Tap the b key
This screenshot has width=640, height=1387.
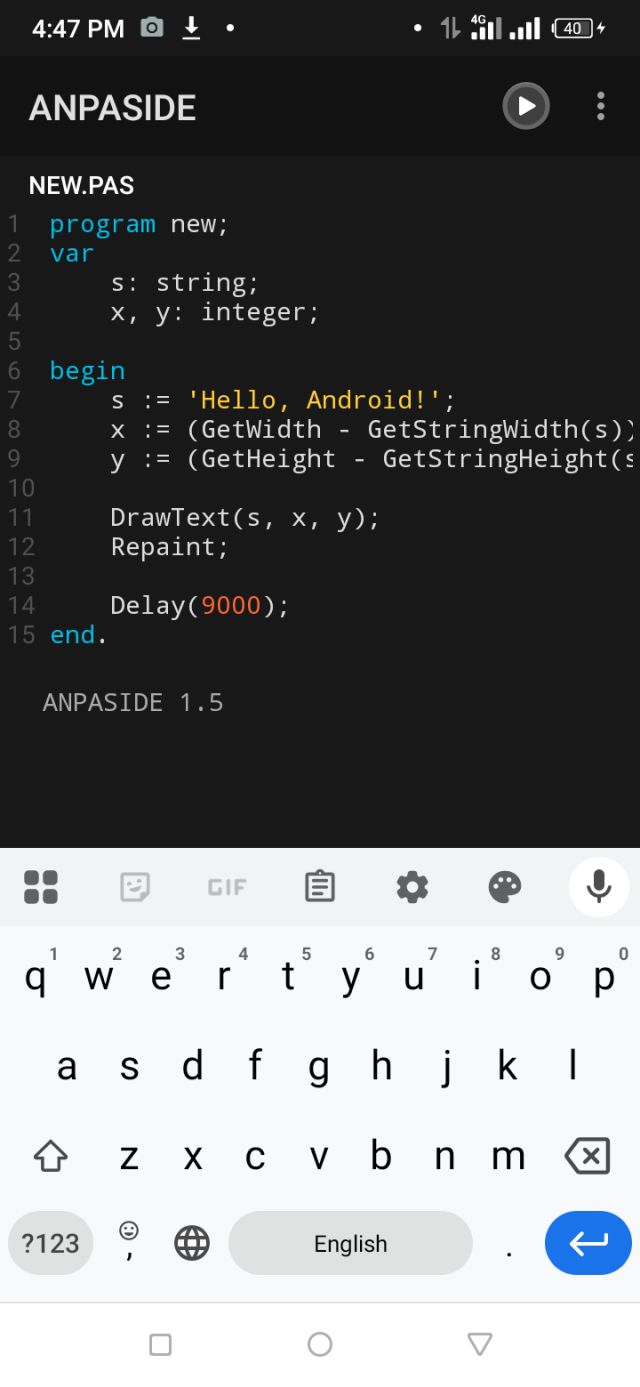pyautogui.click(x=381, y=1157)
